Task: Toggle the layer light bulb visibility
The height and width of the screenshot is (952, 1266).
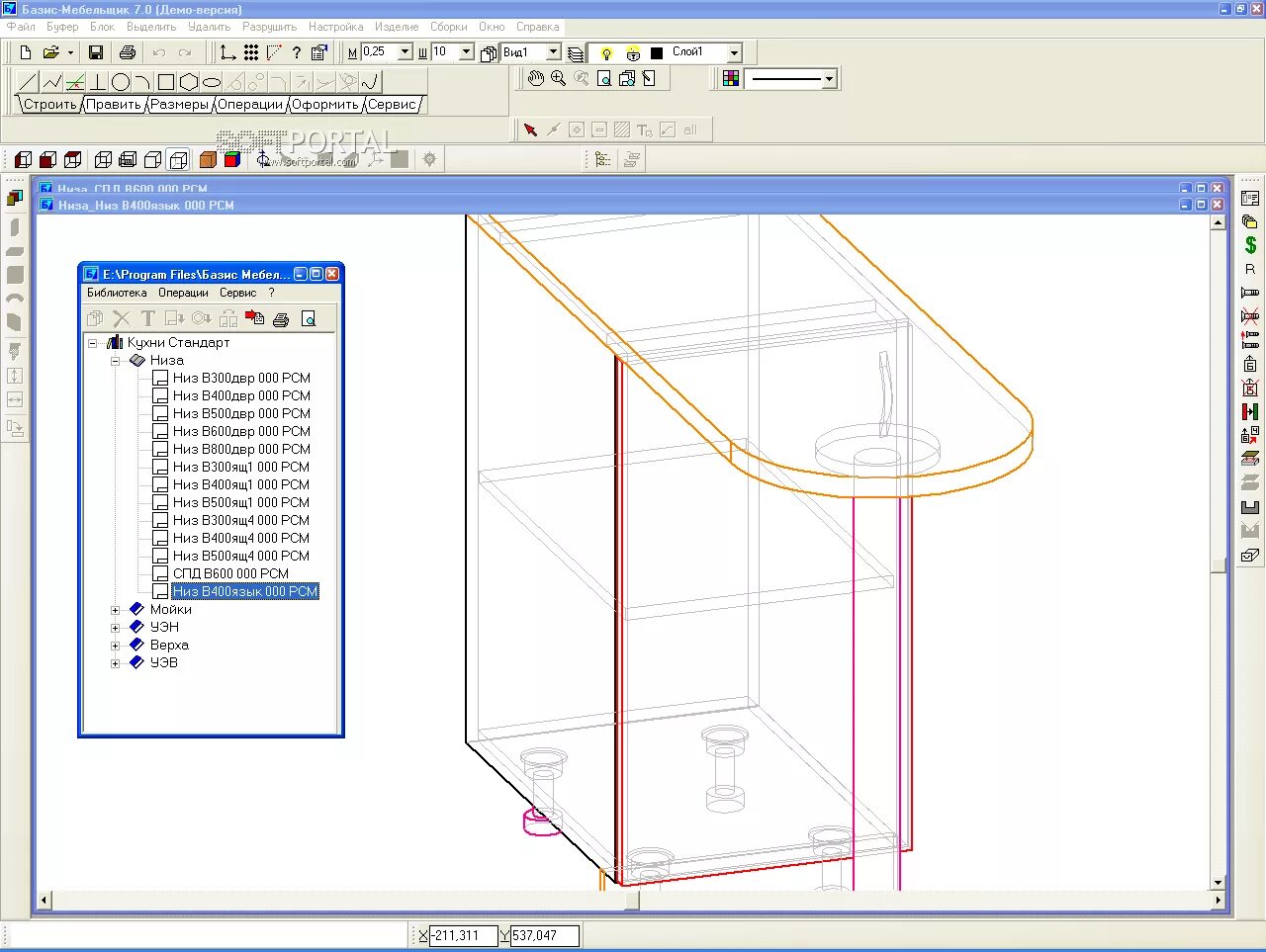Action: (606, 52)
